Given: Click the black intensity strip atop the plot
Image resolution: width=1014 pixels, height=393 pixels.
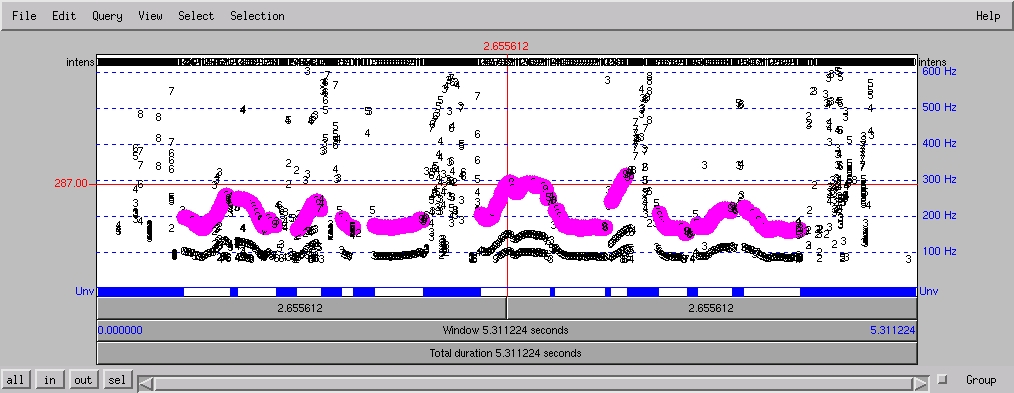Looking at the screenshot, I should click(x=506, y=62).
